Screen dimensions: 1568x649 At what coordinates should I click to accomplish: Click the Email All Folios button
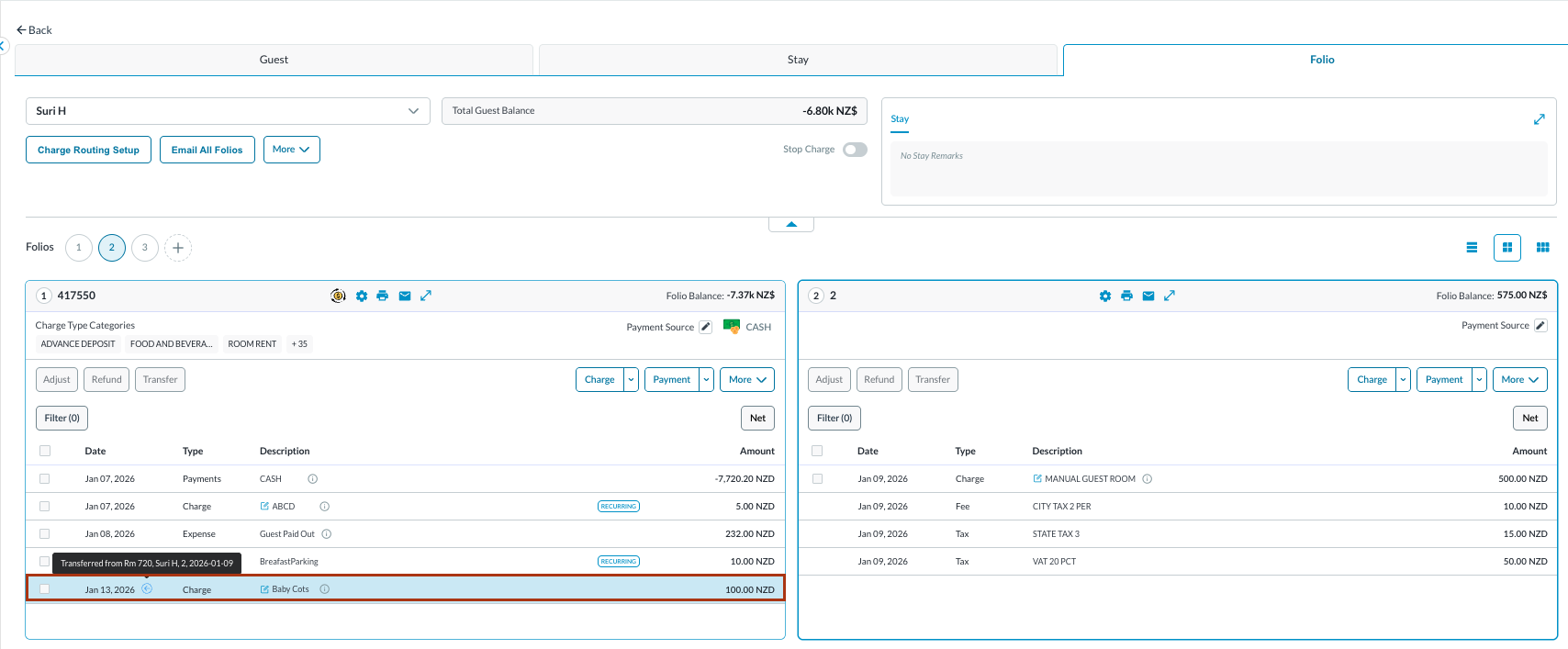pyautogui.click(x=207, y=150)
